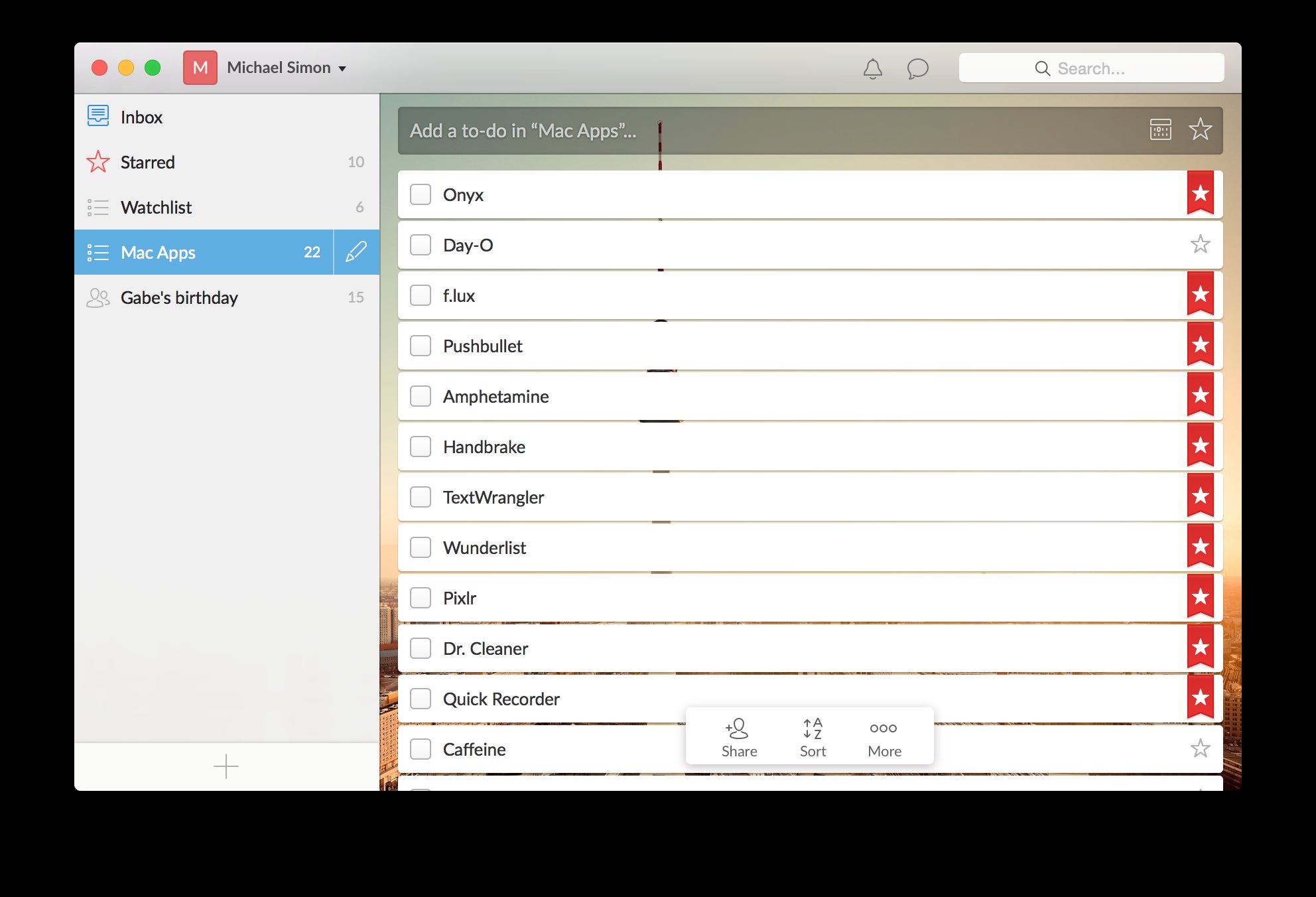Toggle checkbox for Day-O item

421,245
